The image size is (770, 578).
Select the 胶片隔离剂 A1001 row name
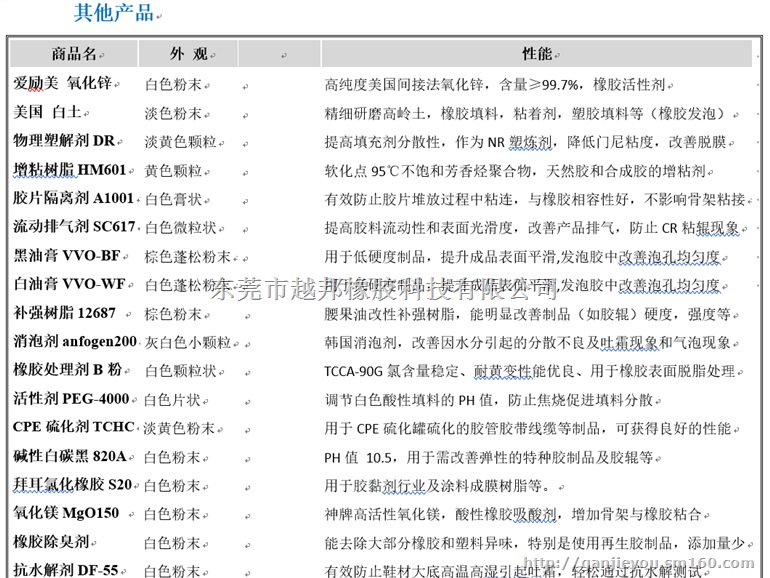(x=73, y=198)
